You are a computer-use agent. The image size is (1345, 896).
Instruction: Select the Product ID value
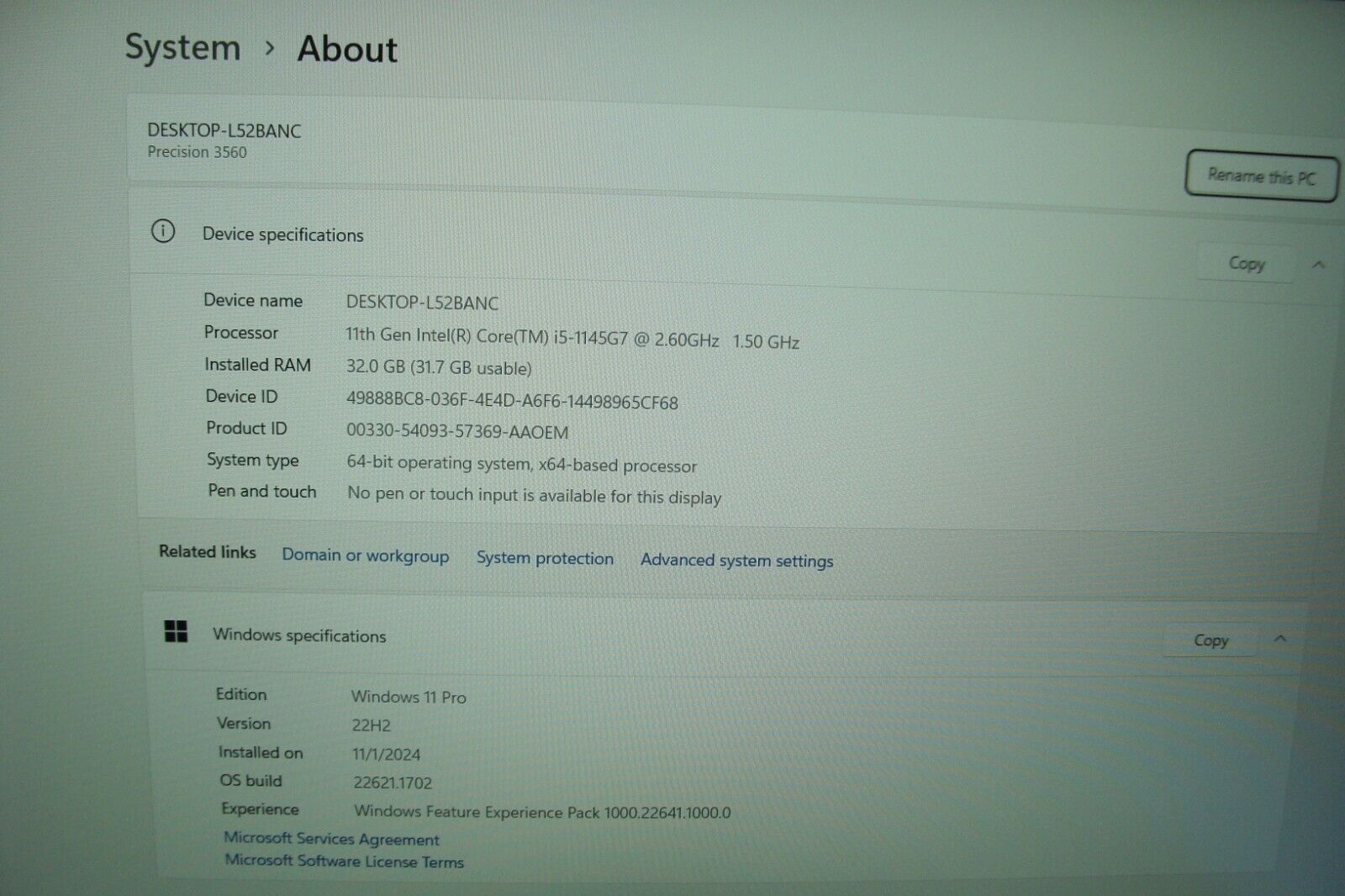click(458, 432)
